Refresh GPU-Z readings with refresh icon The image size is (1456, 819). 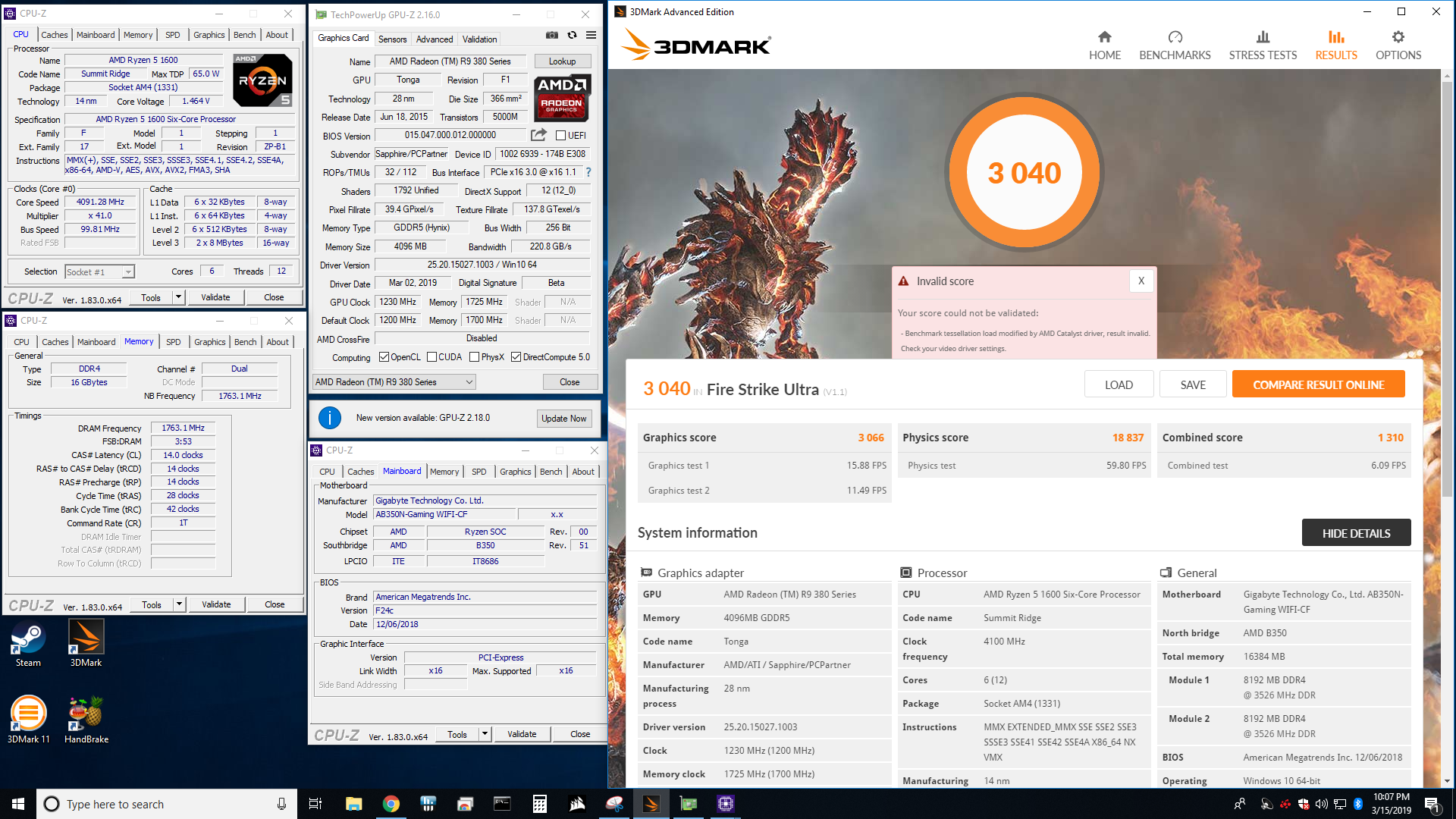[572, 36]
